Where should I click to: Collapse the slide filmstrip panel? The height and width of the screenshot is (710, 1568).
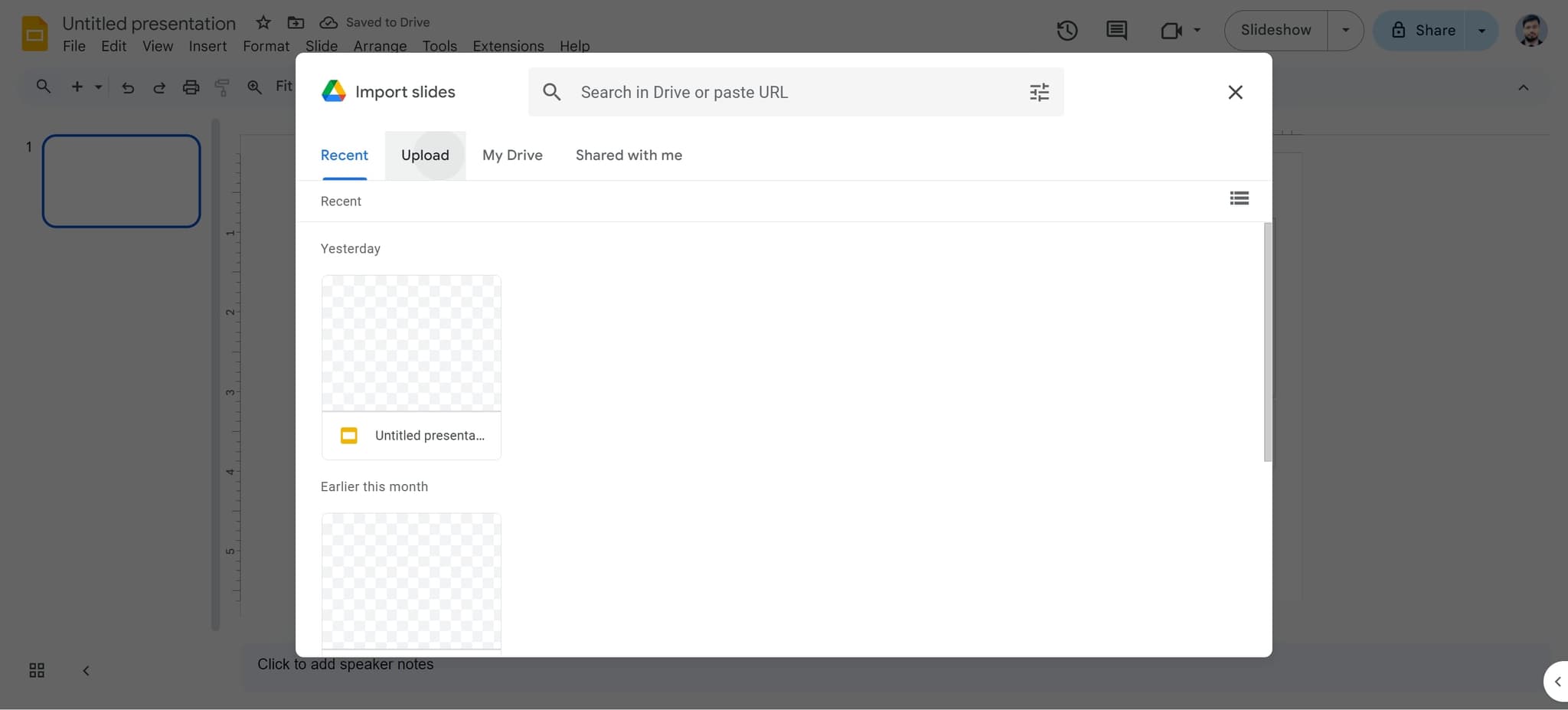86,671
